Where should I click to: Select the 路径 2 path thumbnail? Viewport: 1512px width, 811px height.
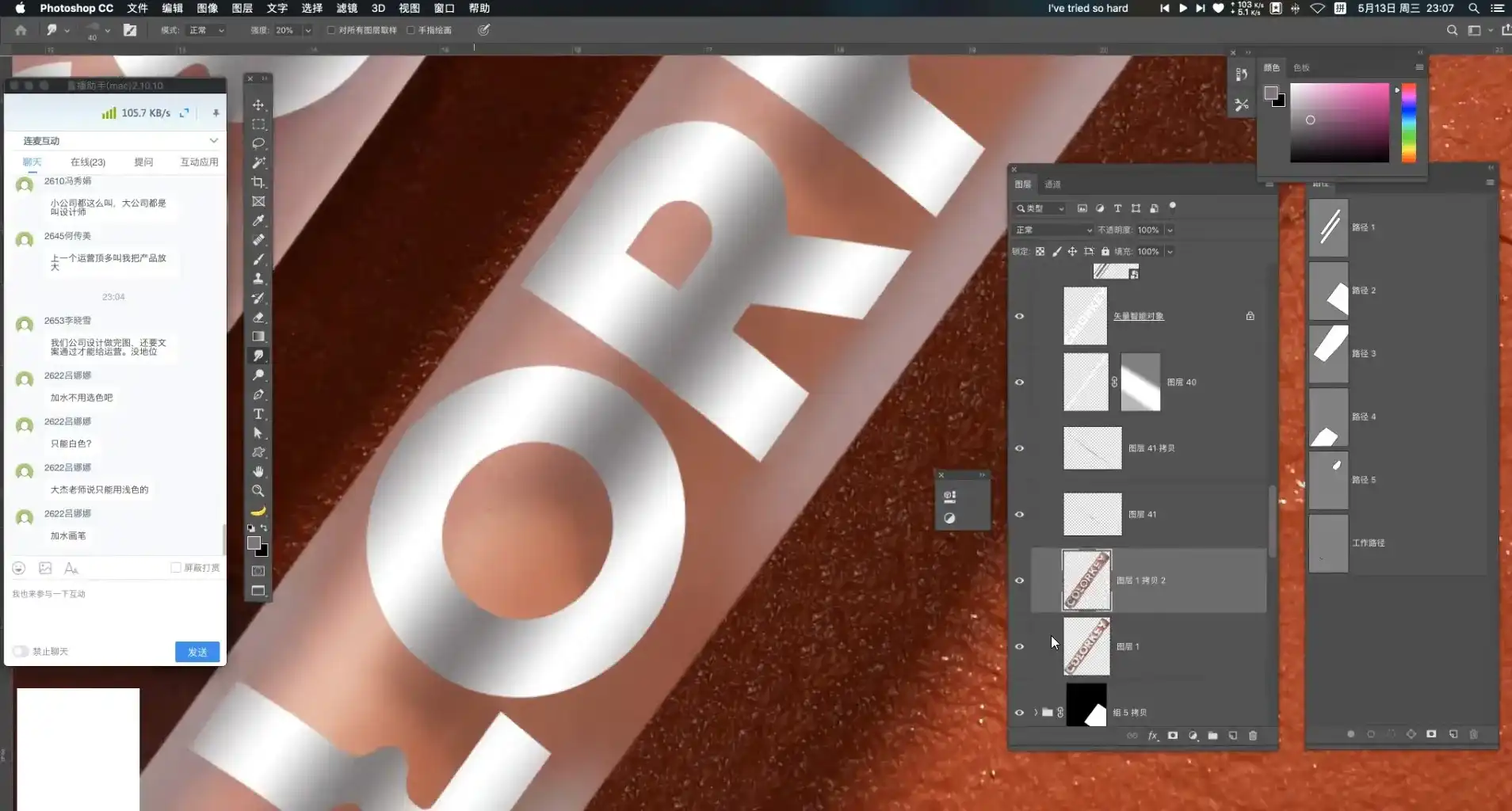tap(1329, 291)
